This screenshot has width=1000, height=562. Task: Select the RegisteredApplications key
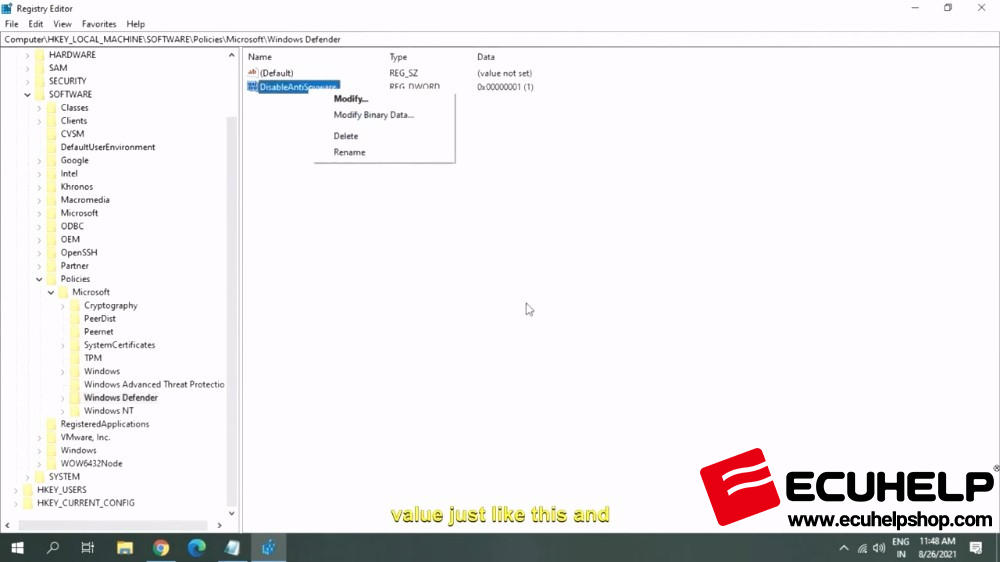coord(105,424)
